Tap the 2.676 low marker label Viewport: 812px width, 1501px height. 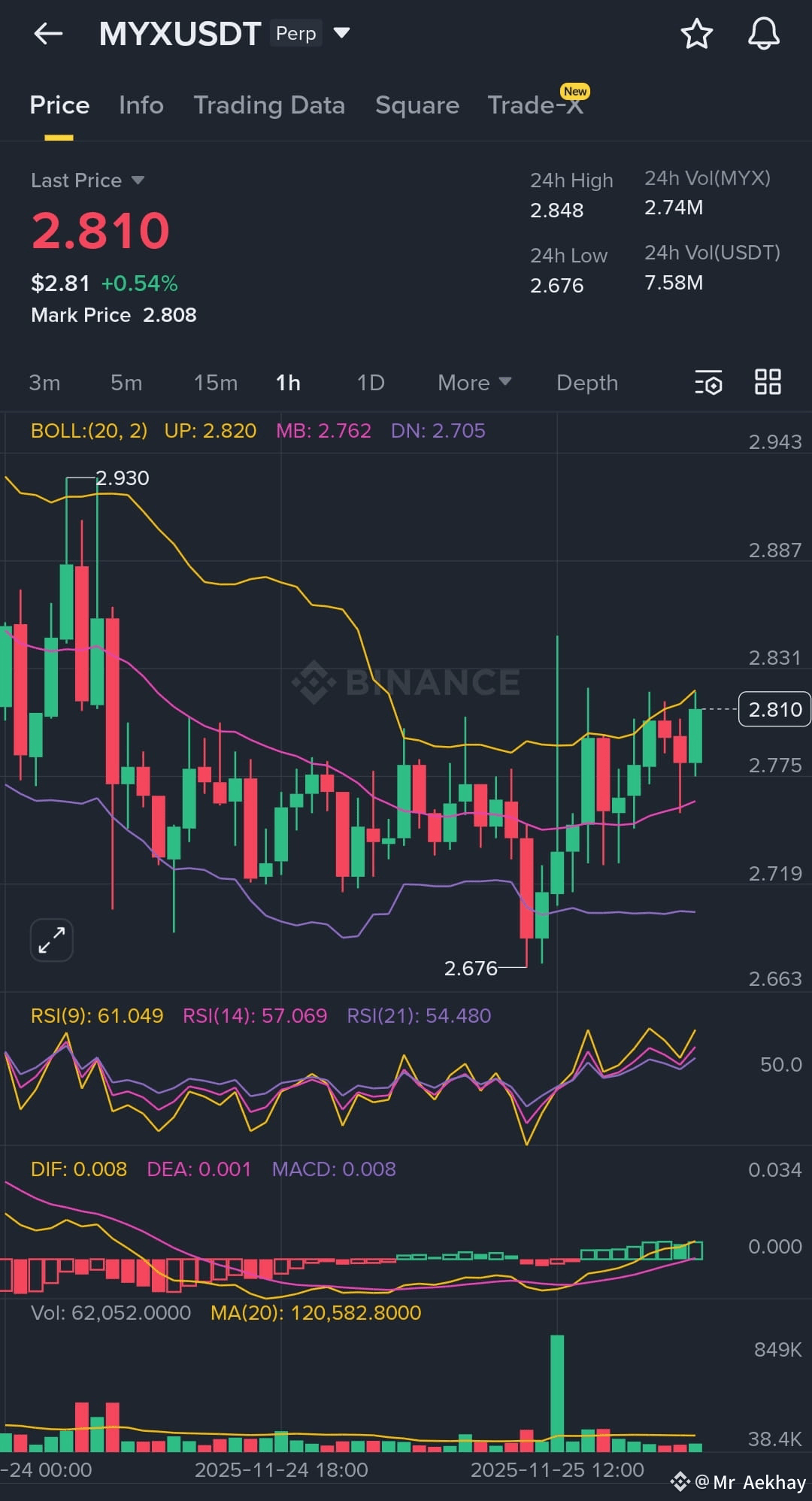pos(471,969)
